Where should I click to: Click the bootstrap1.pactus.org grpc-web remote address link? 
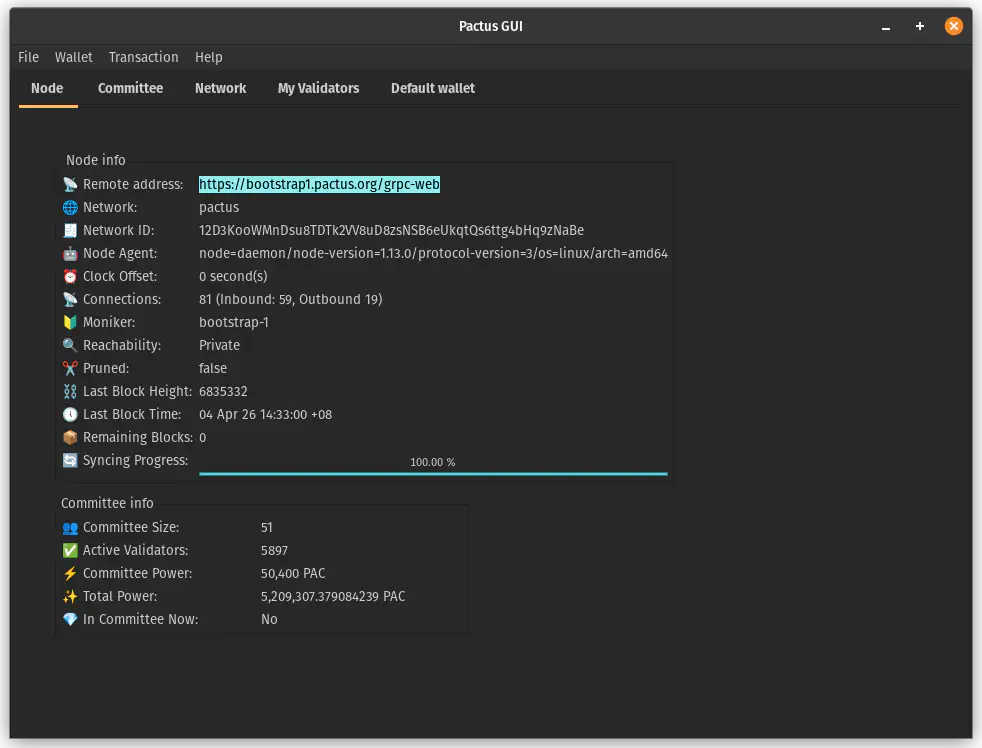tap(319, 184)
